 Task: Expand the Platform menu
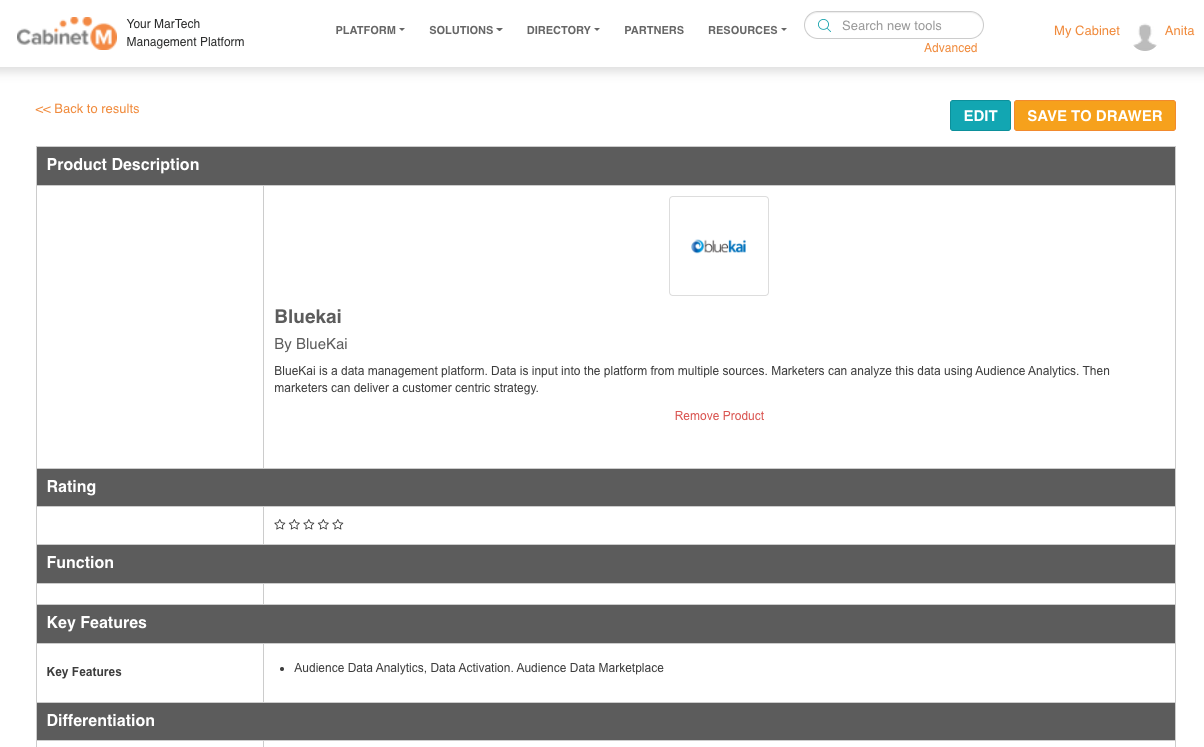(370, 30)
